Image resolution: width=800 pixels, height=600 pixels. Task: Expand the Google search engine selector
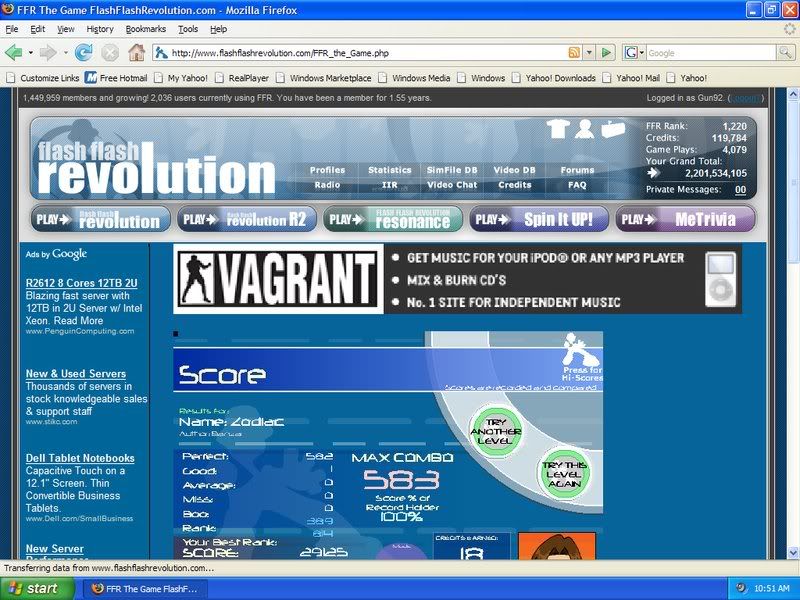click(x=634, y=53)
